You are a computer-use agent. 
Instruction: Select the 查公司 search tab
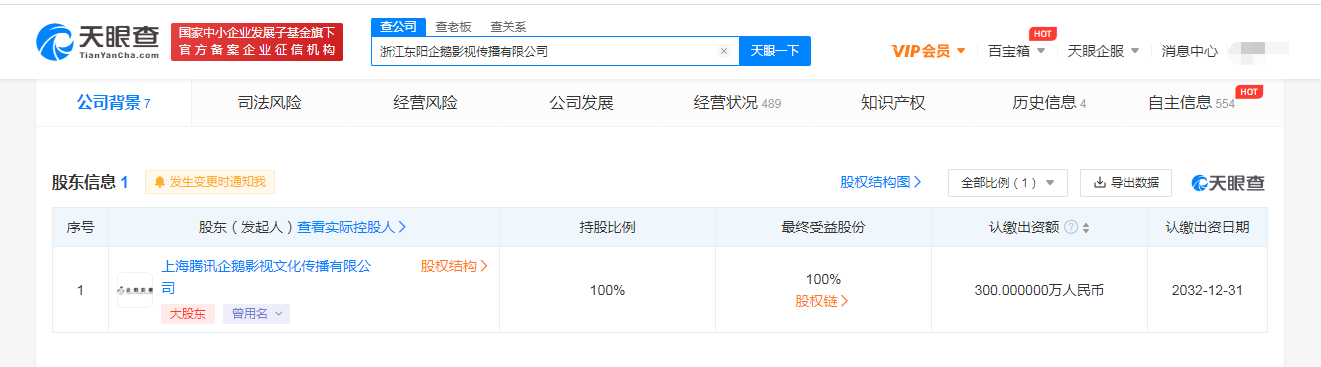pyautogui.click(x=398, y=27)
